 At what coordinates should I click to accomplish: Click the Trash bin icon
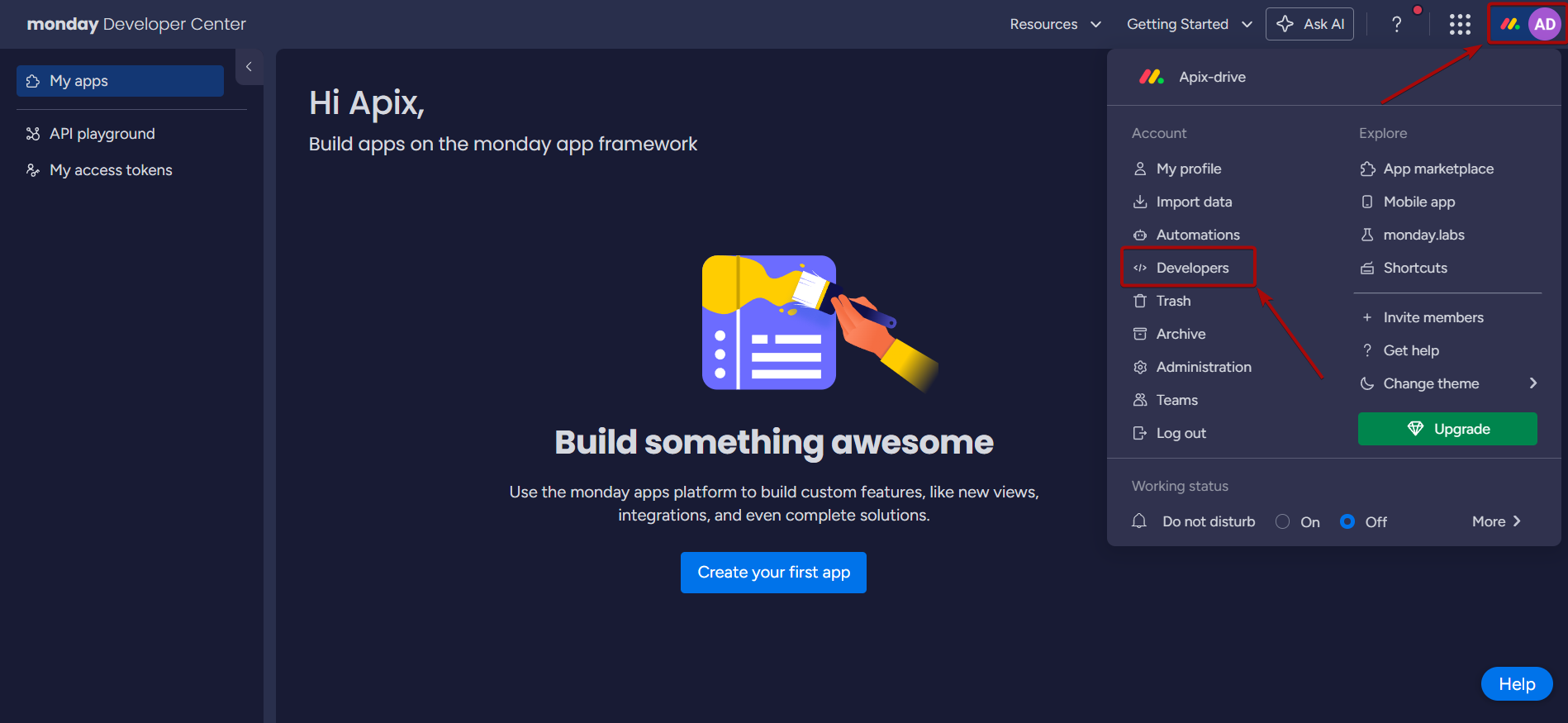[x=1140, y=301]
